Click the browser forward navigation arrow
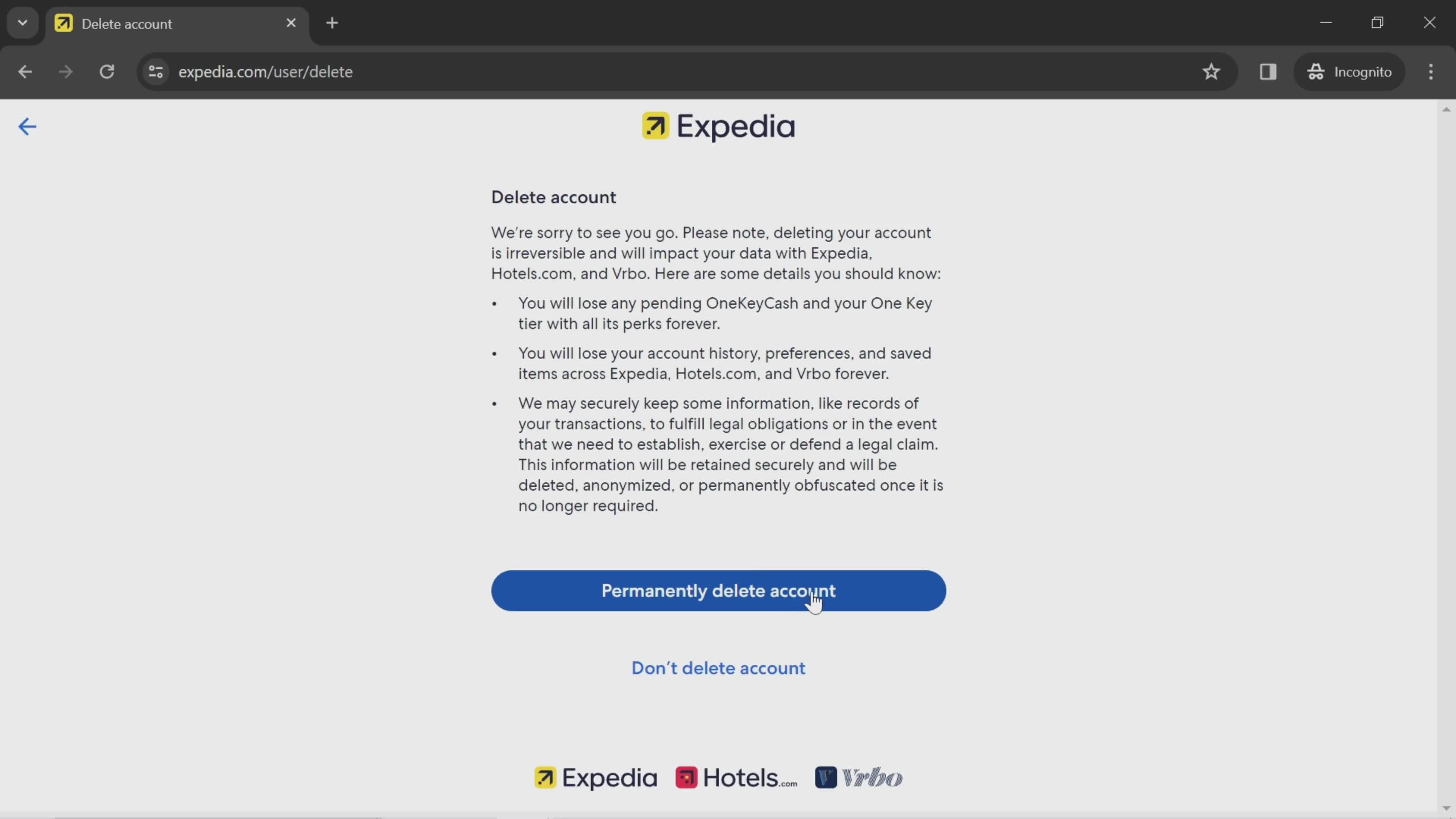The height and width of the screenshot is (819, 1456). (x=66, y=72)
